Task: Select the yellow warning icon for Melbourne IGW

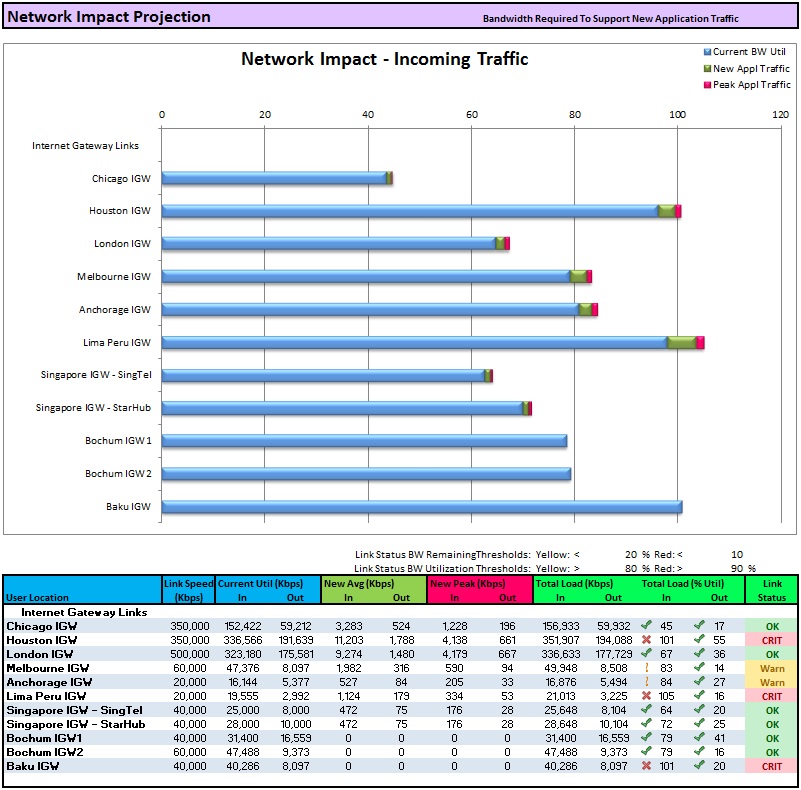Action: point(646,668)
